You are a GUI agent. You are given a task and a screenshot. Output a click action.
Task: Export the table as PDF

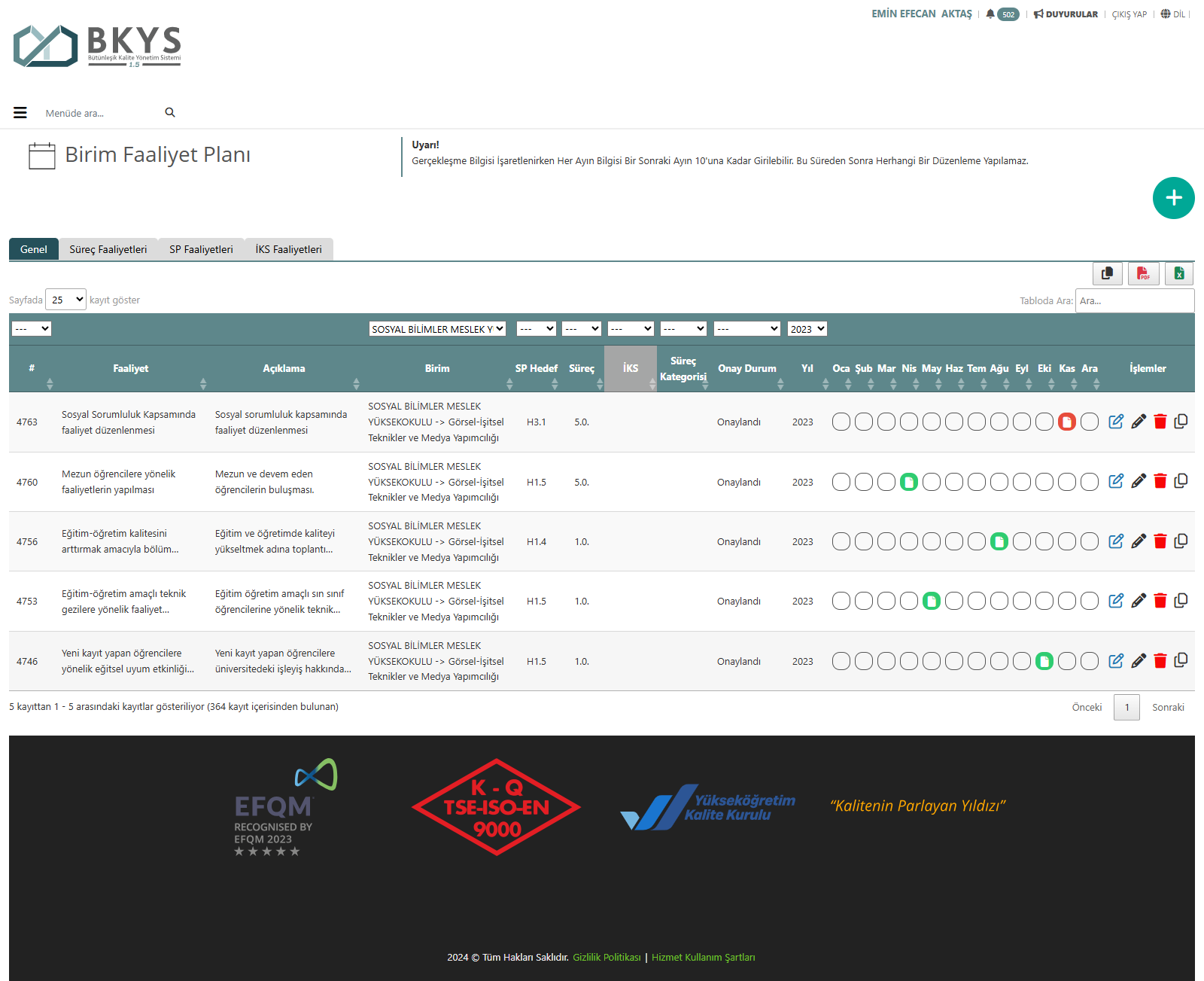point(1143,273)
